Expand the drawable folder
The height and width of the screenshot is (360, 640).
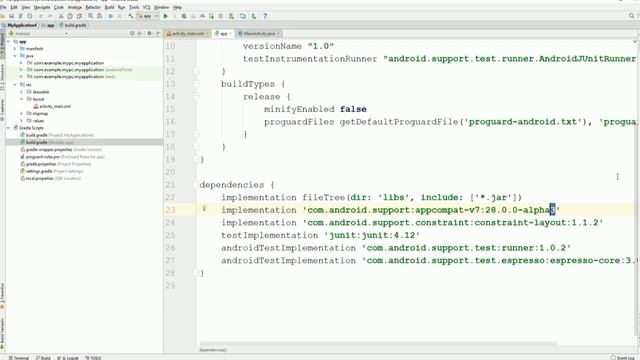22,92
